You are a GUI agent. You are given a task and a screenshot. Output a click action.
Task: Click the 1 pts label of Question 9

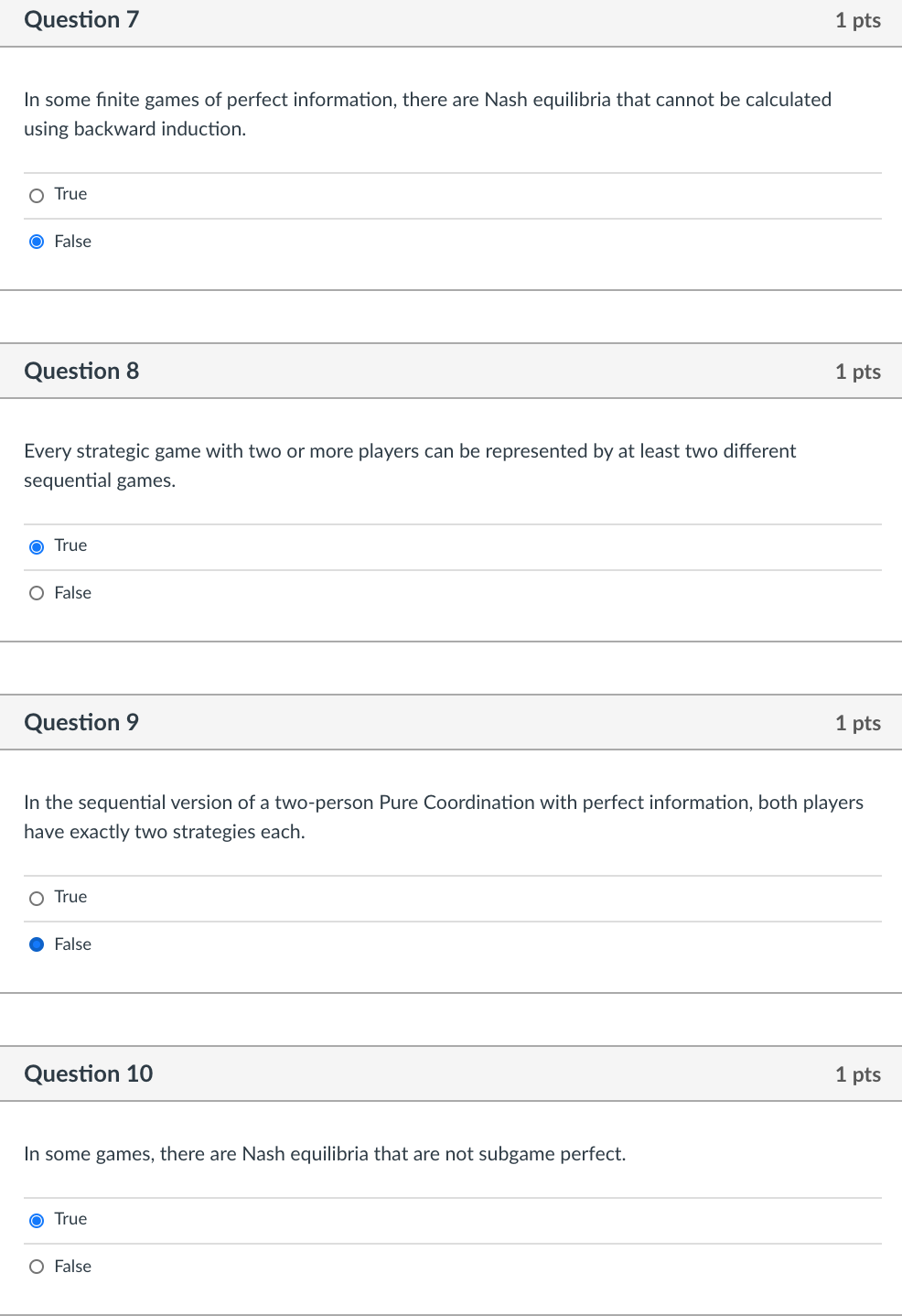[857, 724]
